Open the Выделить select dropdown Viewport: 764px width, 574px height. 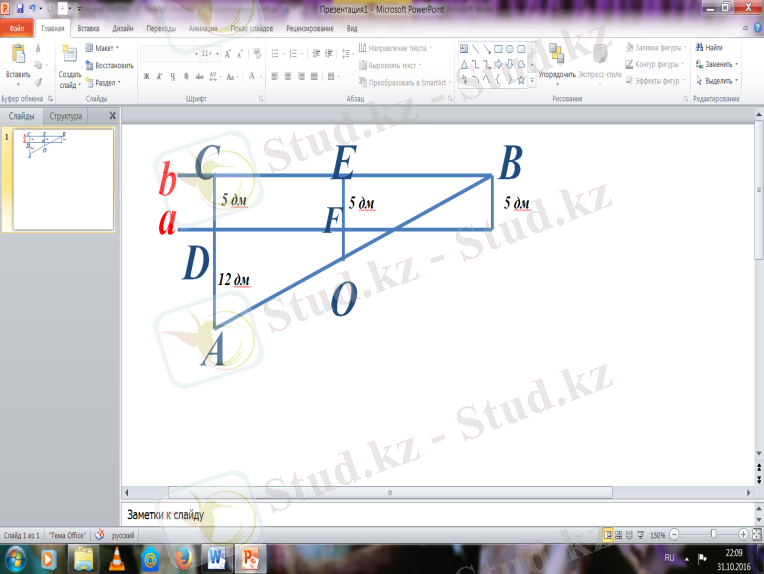pos(717,80)
